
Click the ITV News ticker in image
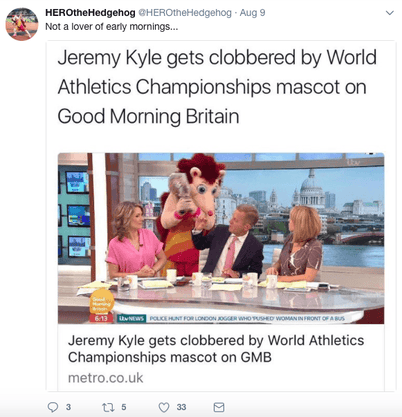pos(231,318)
